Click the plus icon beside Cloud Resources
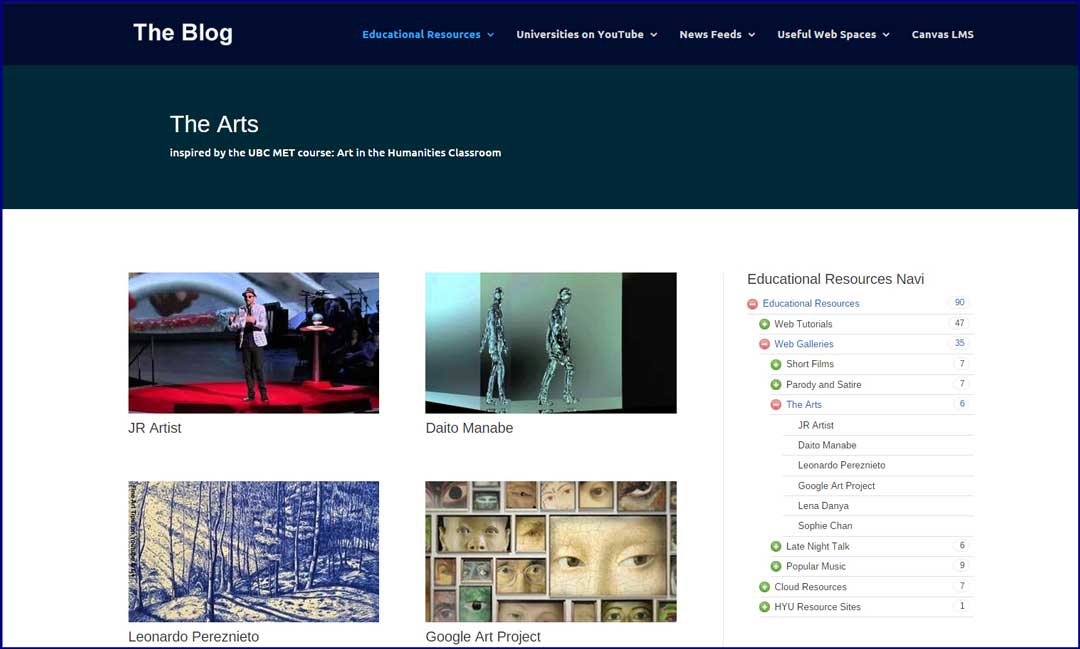1080x649 pixels. 764,586
